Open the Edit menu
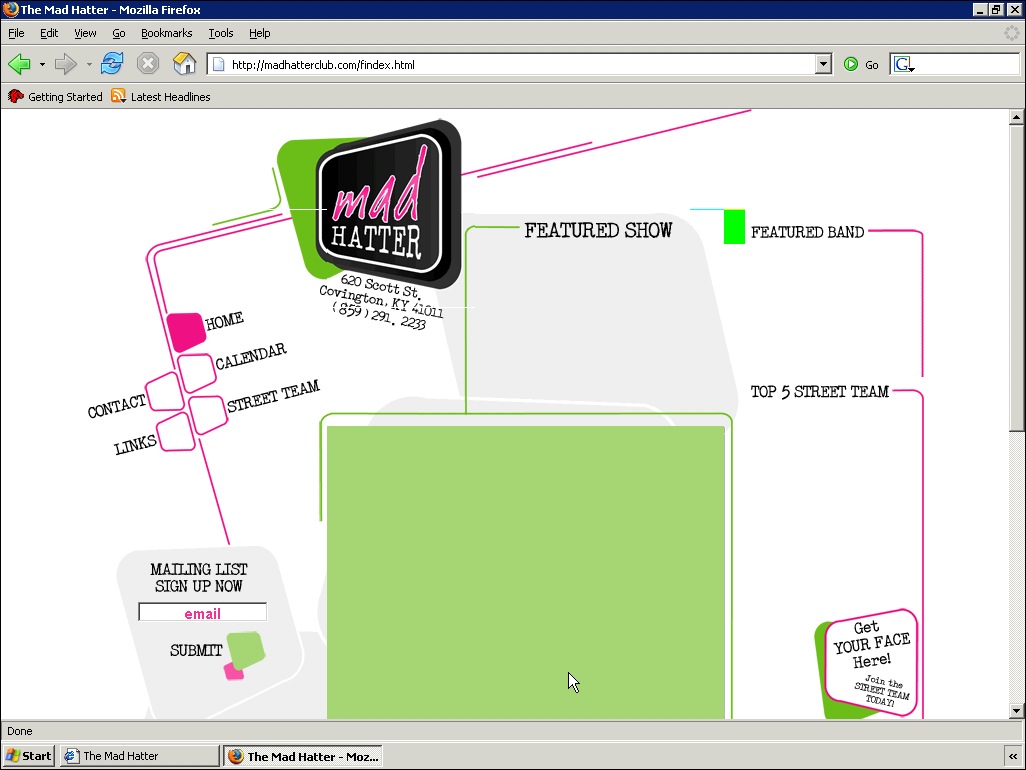Viewport: 1026px width, 770px height. coord(48,33)
